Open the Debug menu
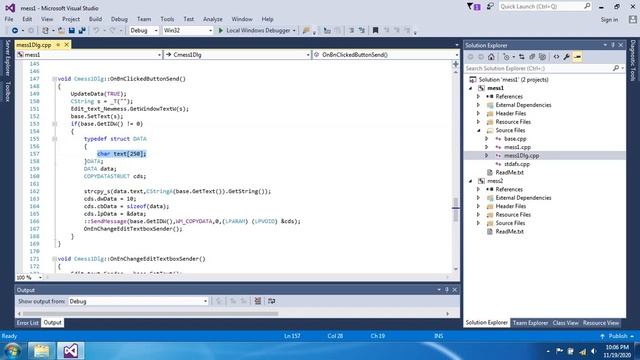The height and width of the screenshot is (360, 640). [119, 19]
